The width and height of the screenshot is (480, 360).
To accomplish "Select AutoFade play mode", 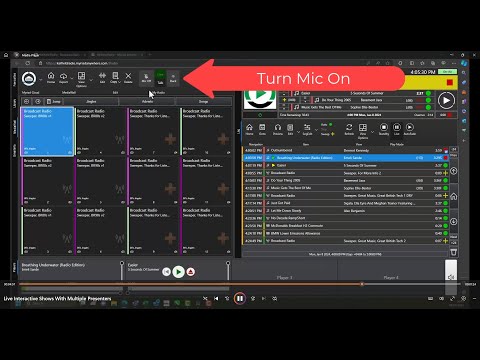I will point(410,129).
